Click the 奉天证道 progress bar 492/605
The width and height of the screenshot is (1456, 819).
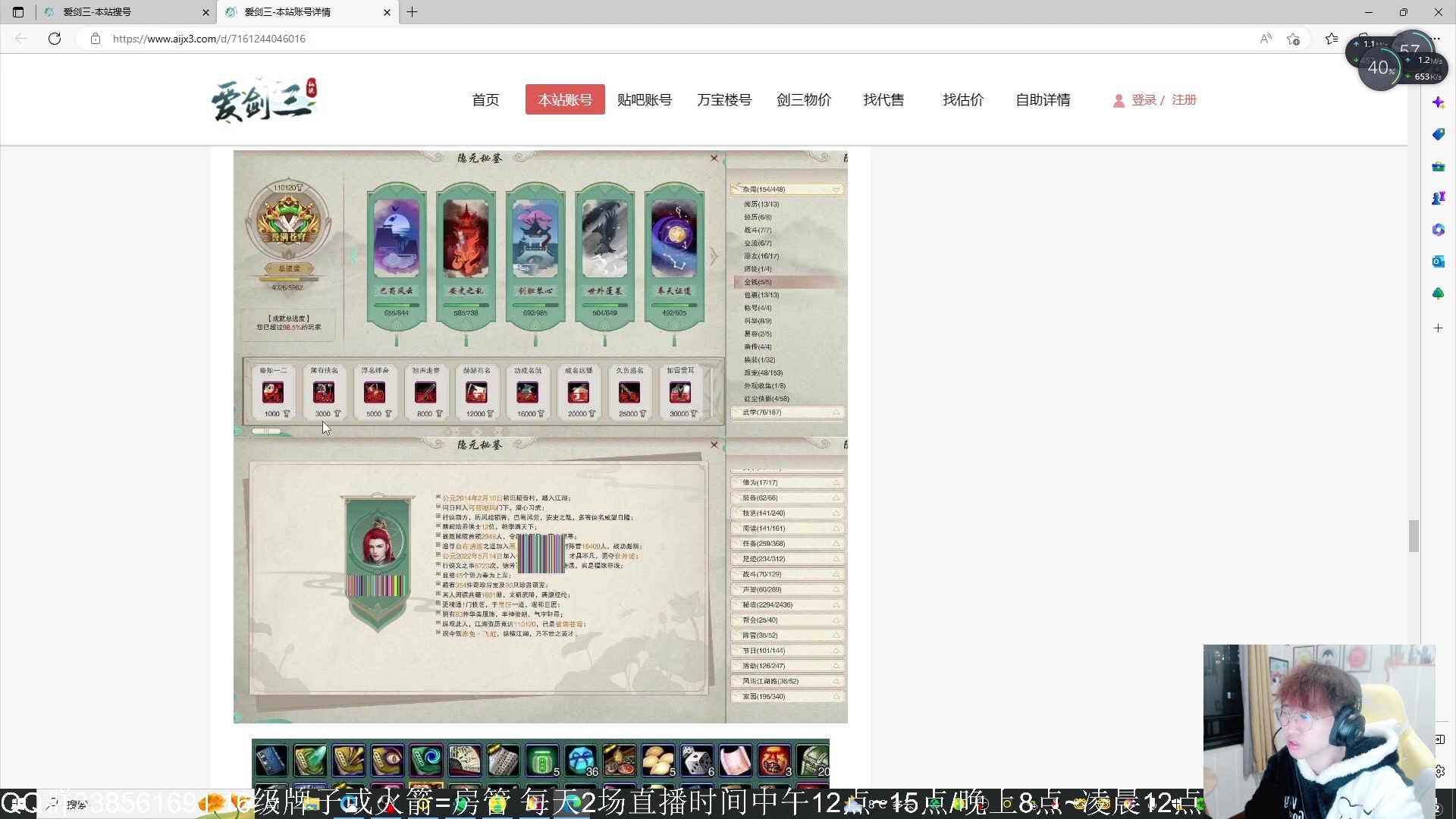674,305
